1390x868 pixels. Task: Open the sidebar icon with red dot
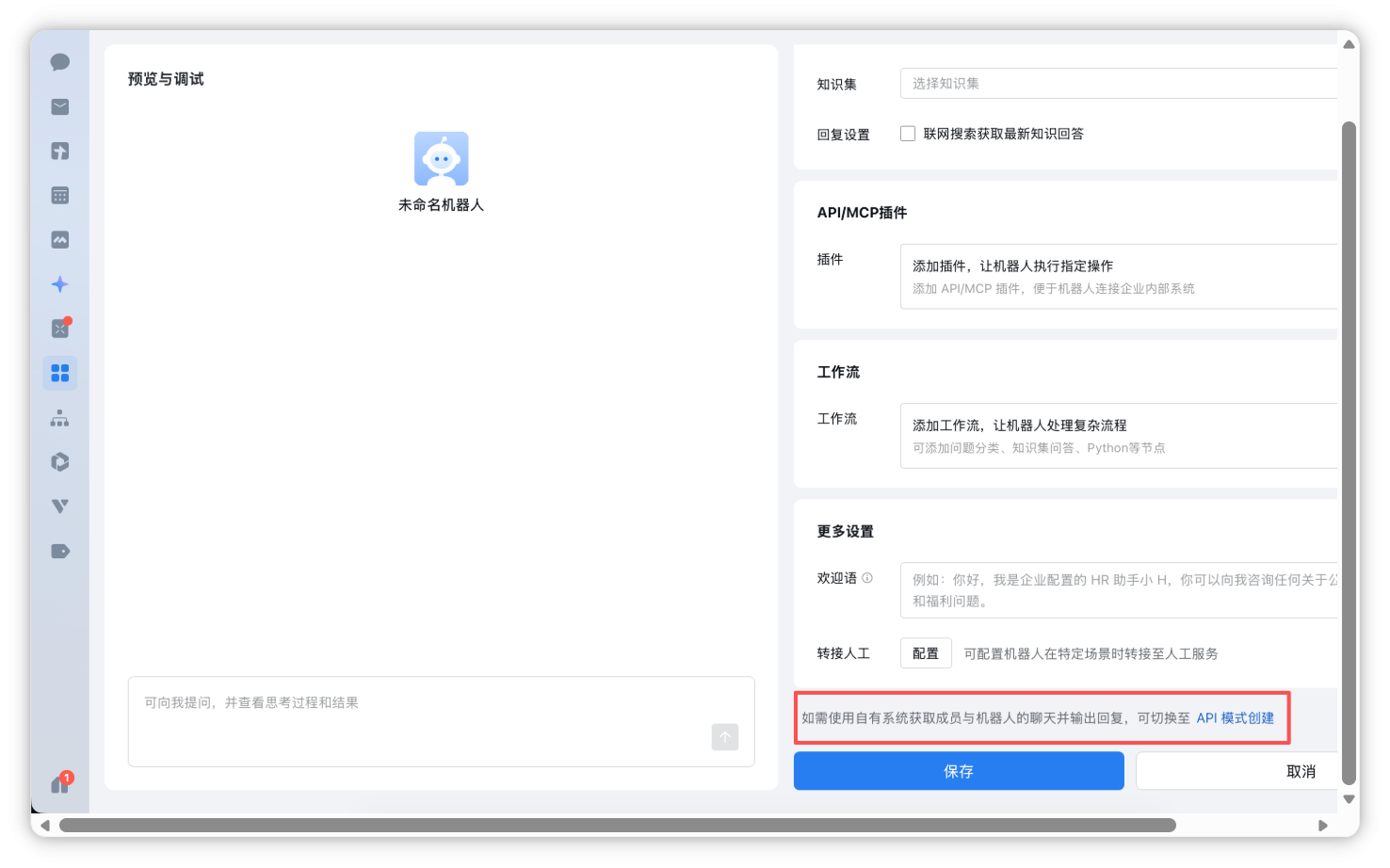click(x=60, y=329)
